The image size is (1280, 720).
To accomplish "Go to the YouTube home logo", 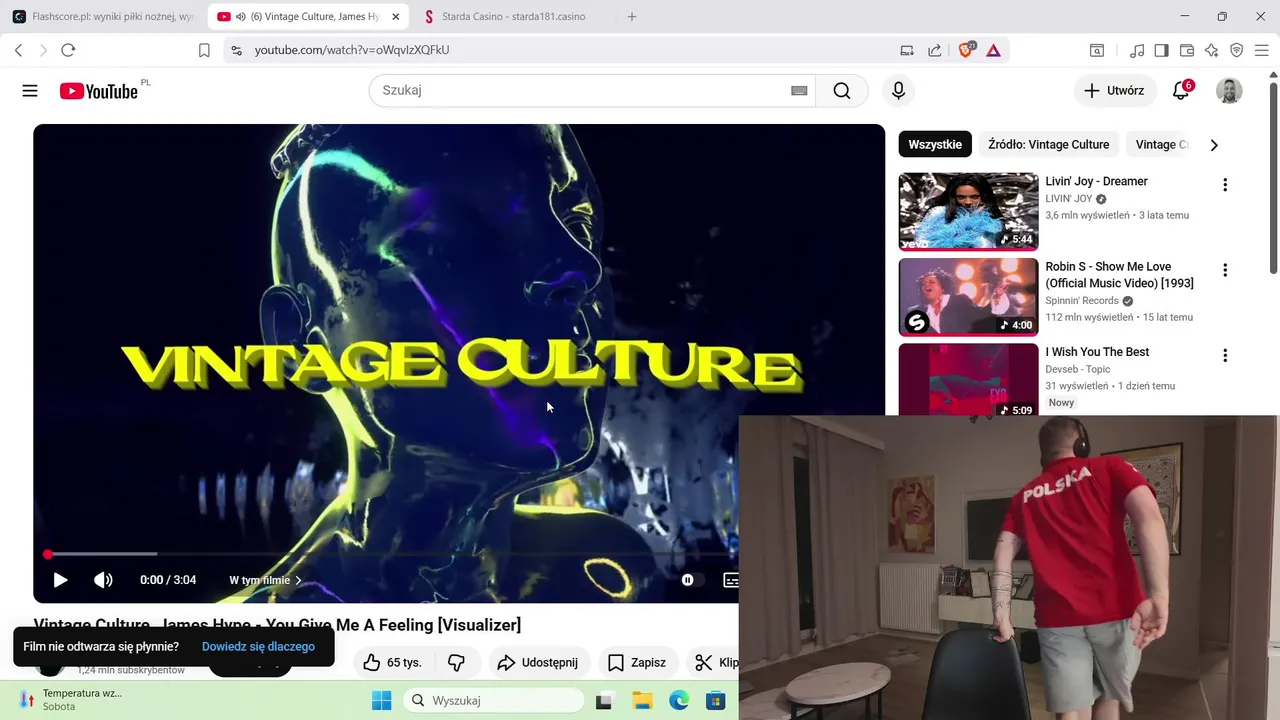I will pyautogui.click(x=98, y=91).
